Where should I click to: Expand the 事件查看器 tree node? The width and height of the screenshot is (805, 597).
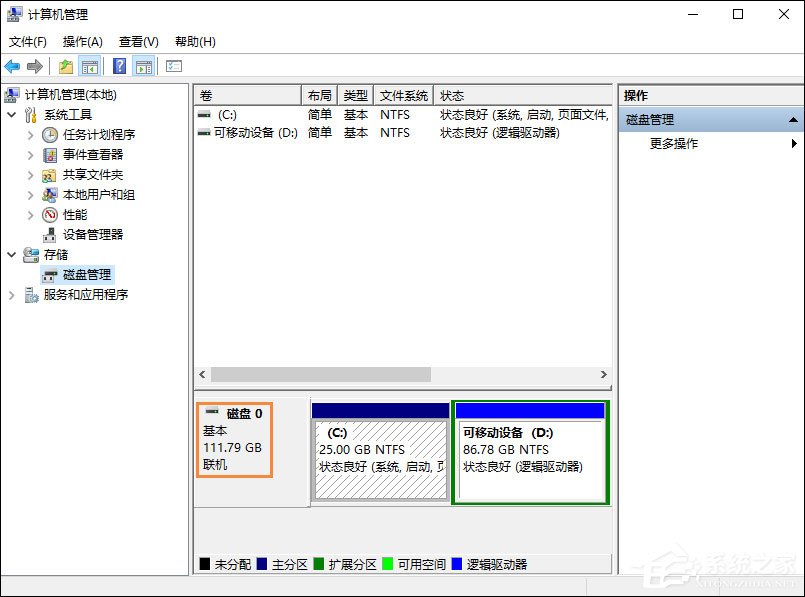[30, 154]
